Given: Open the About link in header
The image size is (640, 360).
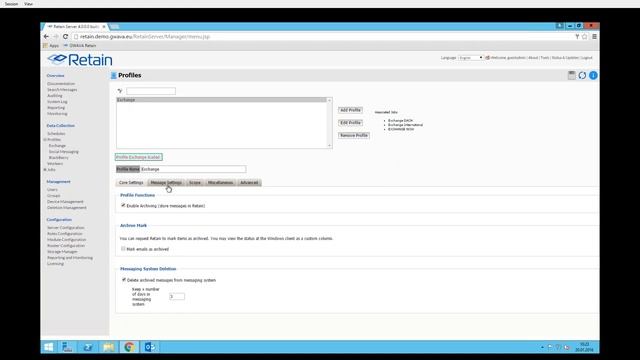Looking at the screenshot, I should pyautogui.click(x=533, y=58).
